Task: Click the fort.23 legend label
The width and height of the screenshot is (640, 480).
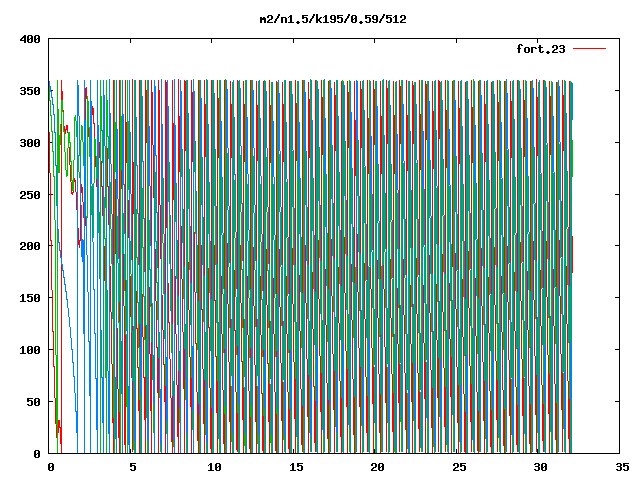Action: (541, 49)
